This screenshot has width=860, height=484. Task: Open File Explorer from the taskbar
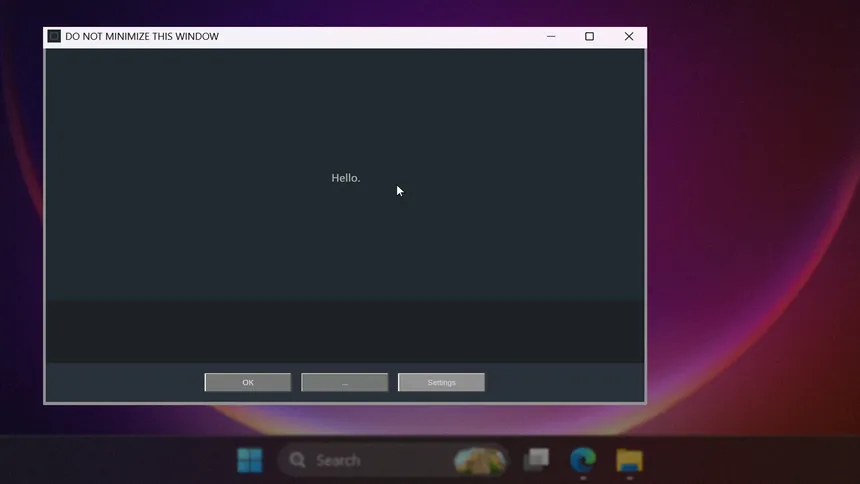pyautogui.click(x=629, y=460)
